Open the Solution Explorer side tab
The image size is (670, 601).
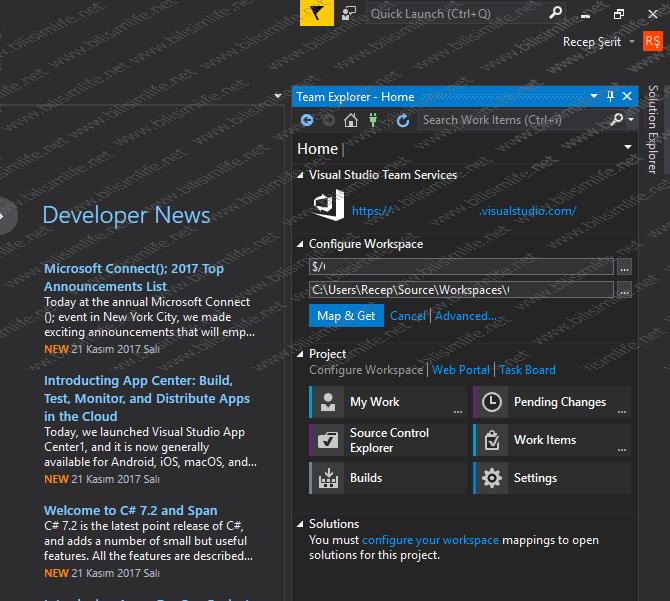tap(652, 129)
